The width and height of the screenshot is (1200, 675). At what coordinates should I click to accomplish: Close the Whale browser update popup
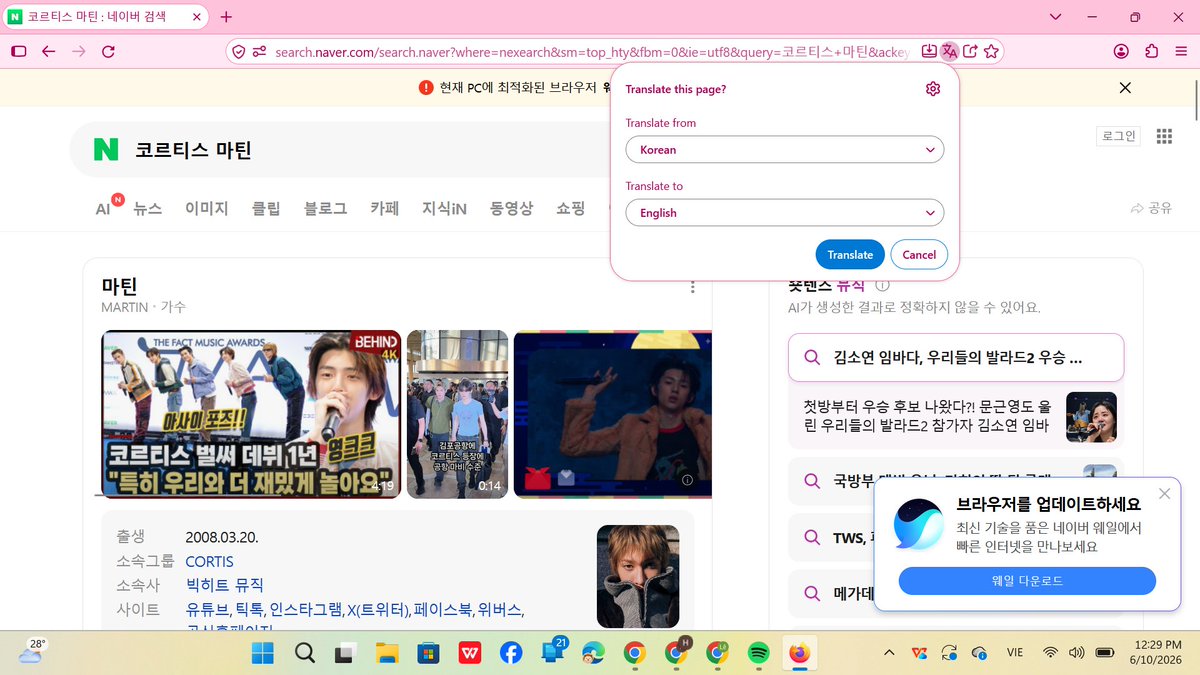pyautogui.click(x=1164, y=494)
